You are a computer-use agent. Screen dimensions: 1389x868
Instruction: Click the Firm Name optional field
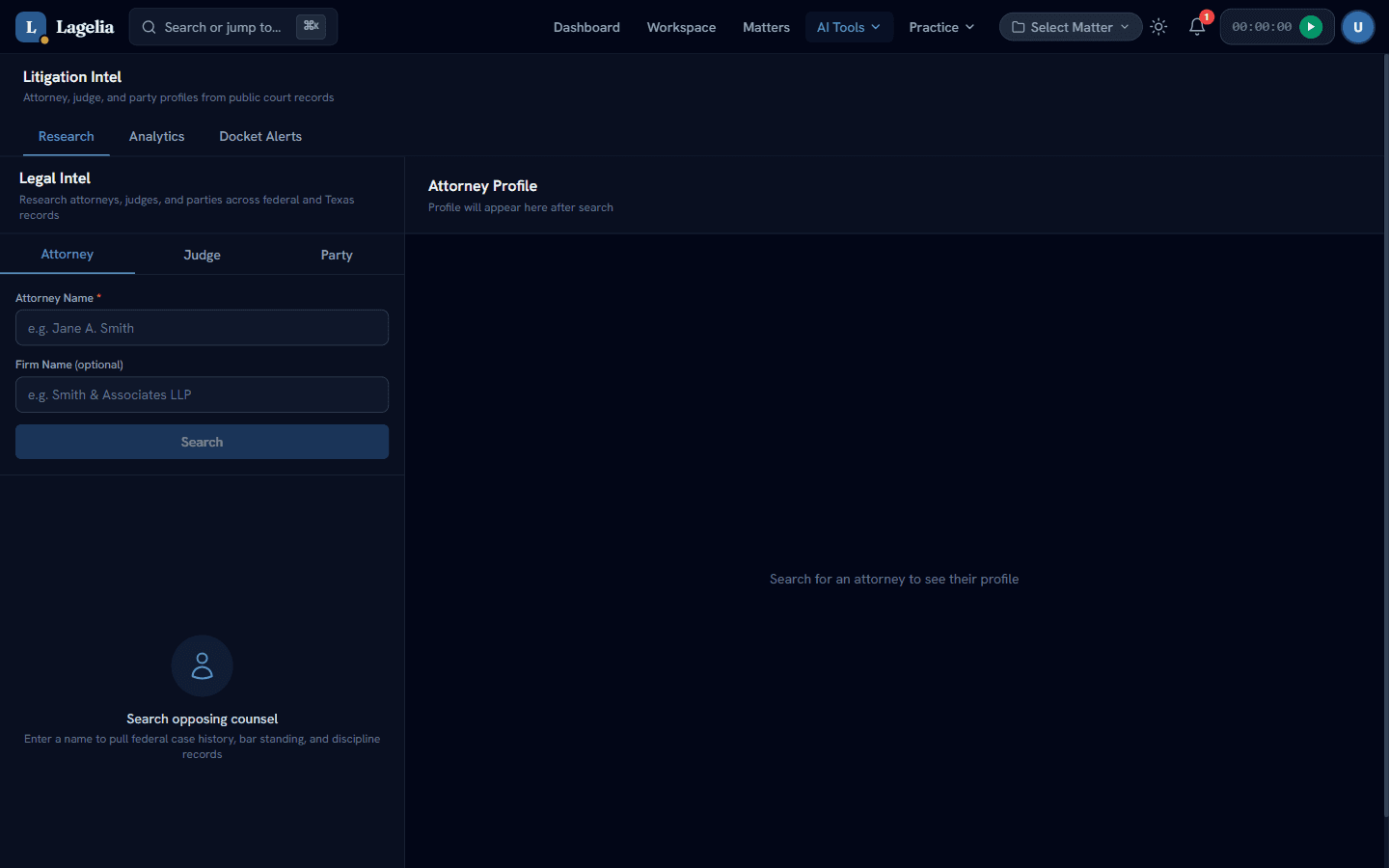click(x=202, y=394)
